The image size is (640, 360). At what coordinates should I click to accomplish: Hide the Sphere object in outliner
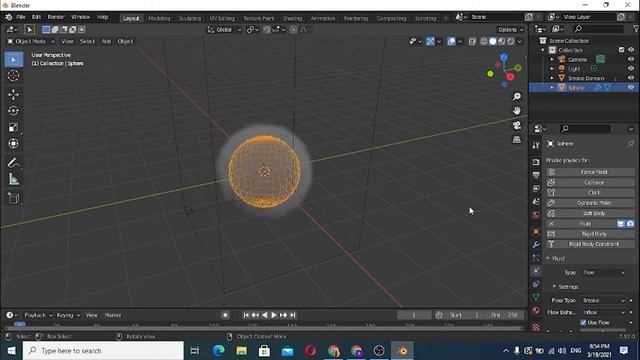(x=631, y=87)
